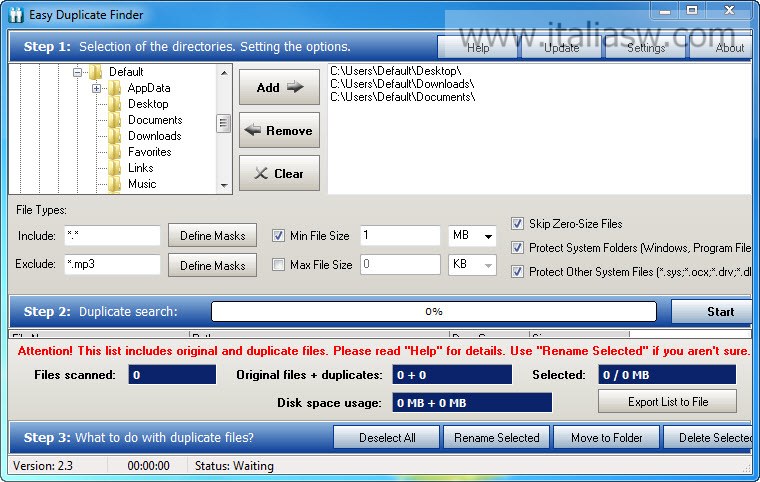760x482 pixels.
Task: Click the Version: 2.3 status text
Action: [43, 466]
